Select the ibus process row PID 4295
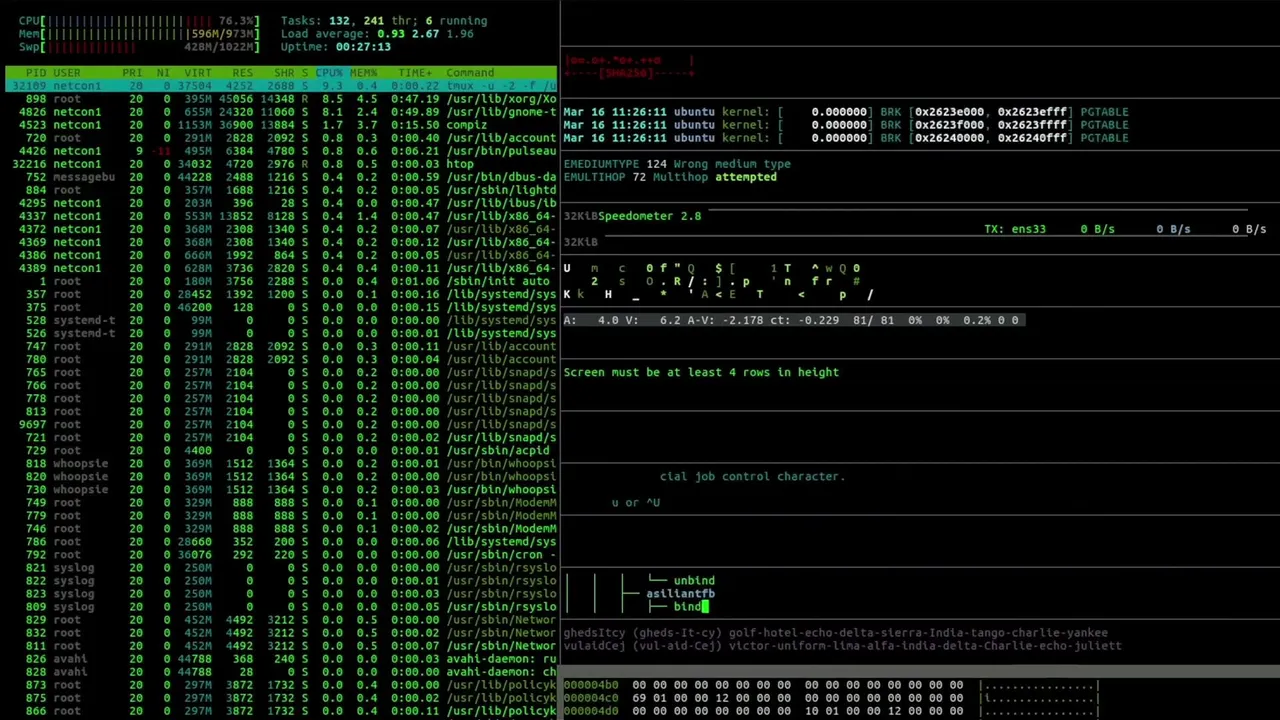 point(281,203)
